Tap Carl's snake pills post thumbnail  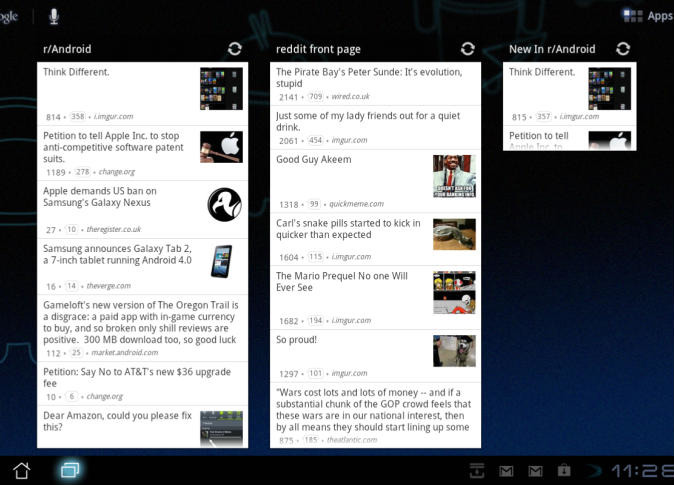click(454, 236)
